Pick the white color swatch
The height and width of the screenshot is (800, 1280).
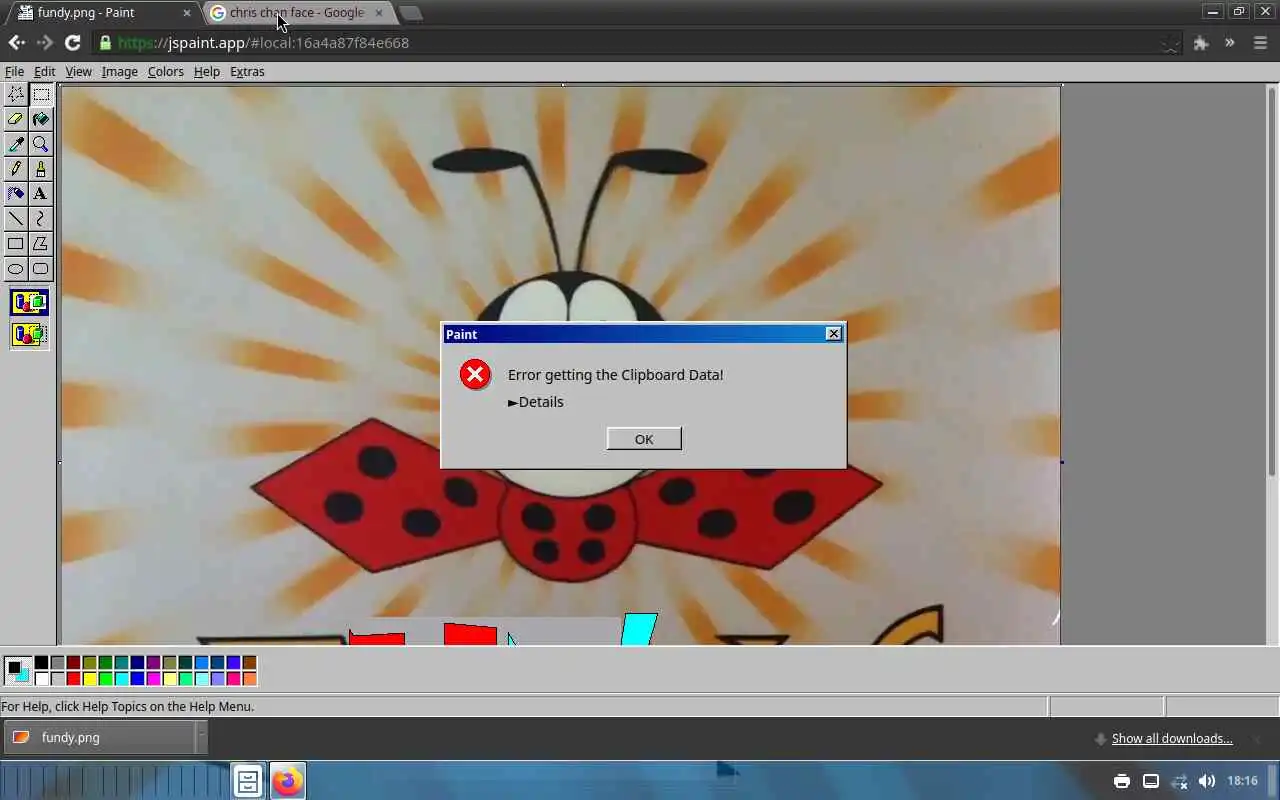coord(41,679)
